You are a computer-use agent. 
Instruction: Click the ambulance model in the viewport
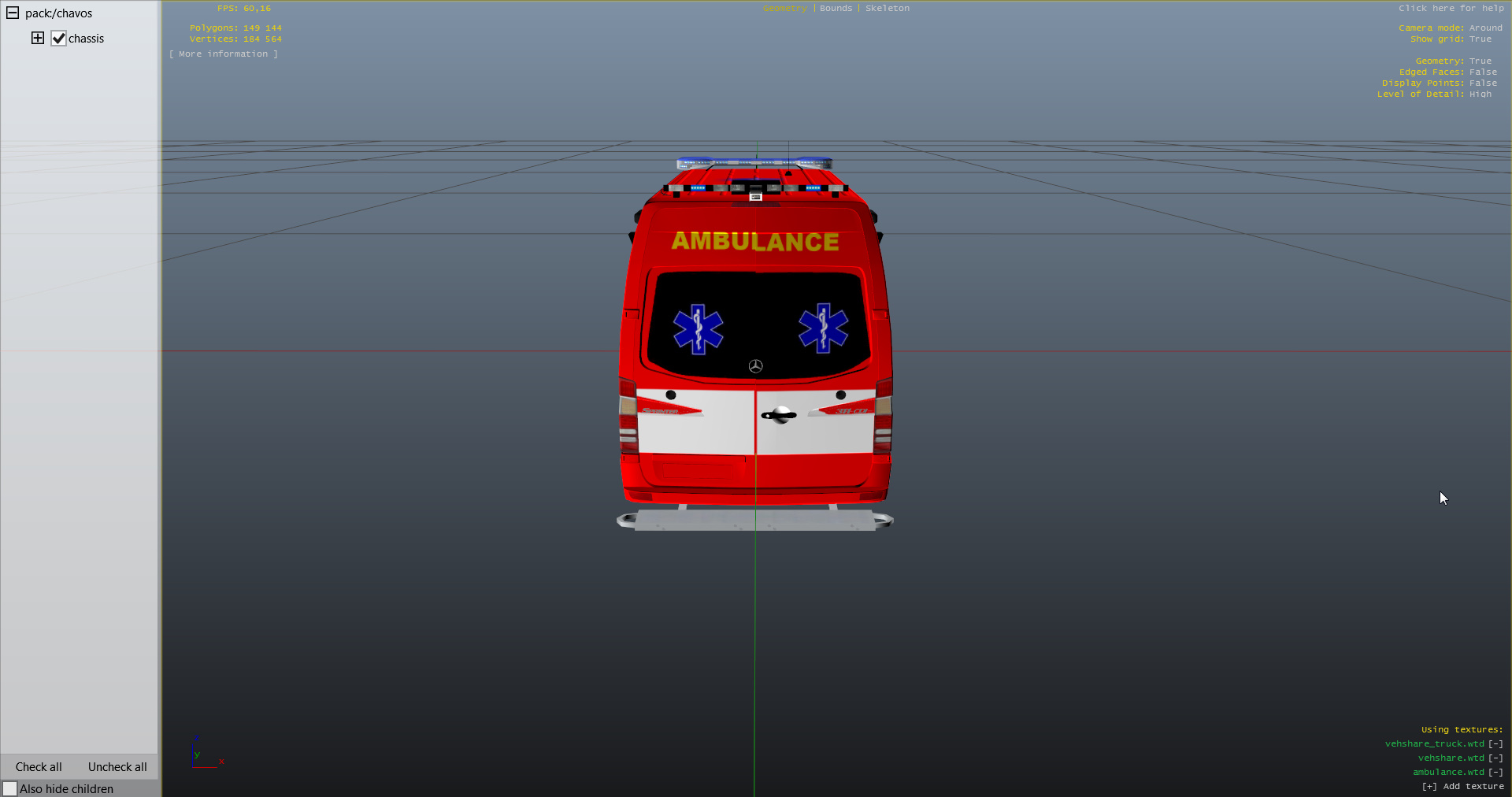click(755, 343)
